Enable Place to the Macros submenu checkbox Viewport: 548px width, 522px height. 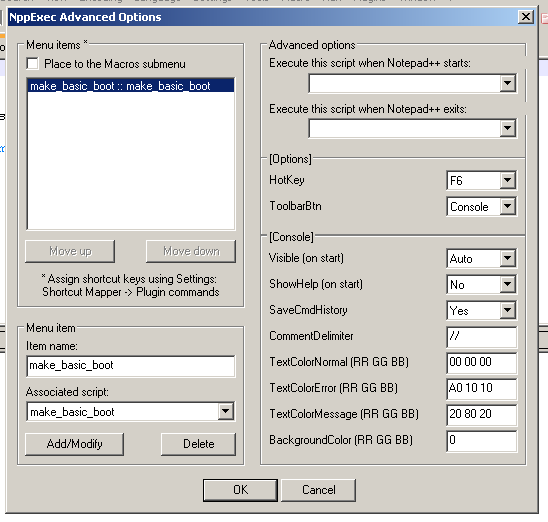(33, 64)
